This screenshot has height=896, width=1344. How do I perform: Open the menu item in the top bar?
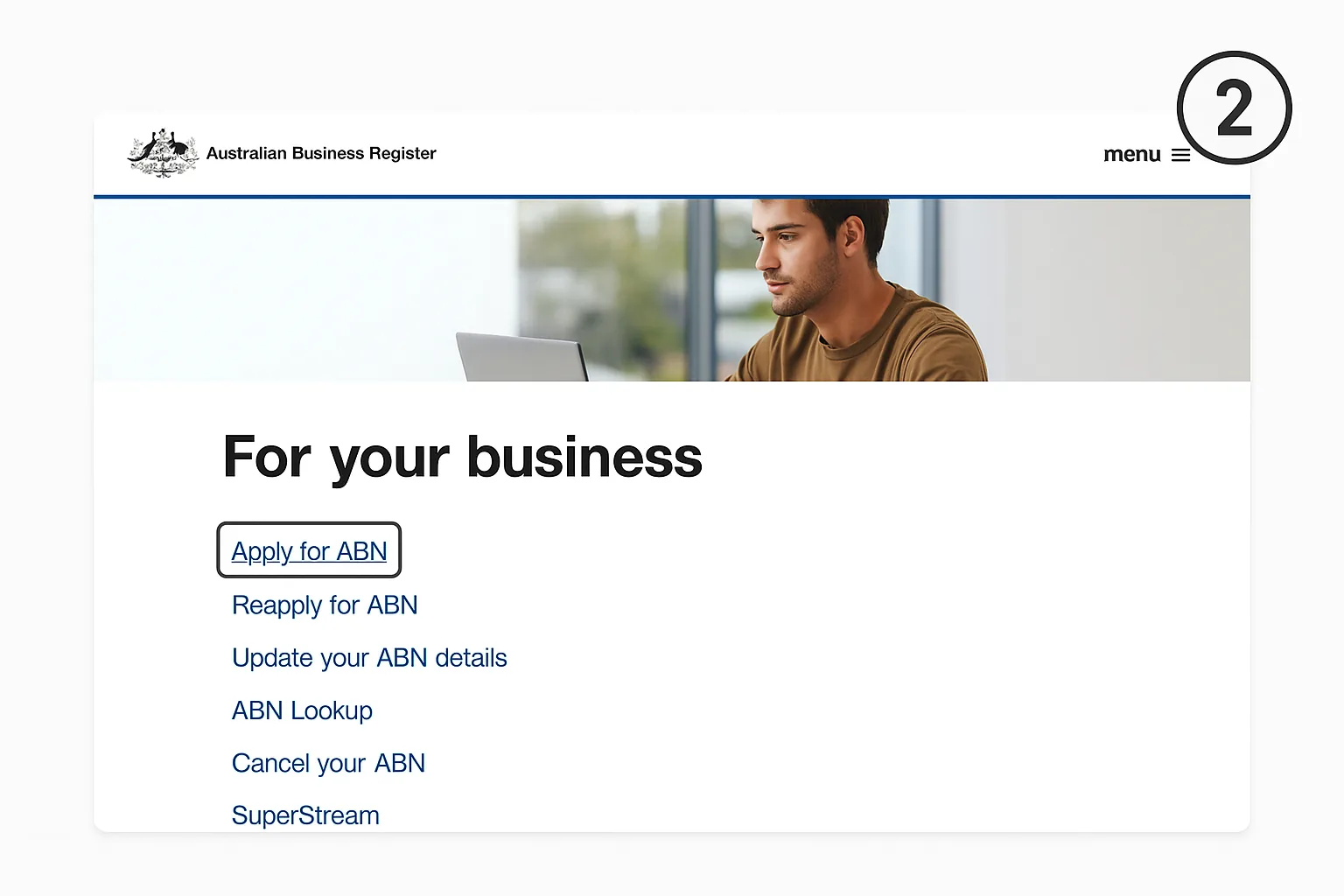pos(1133,155)
